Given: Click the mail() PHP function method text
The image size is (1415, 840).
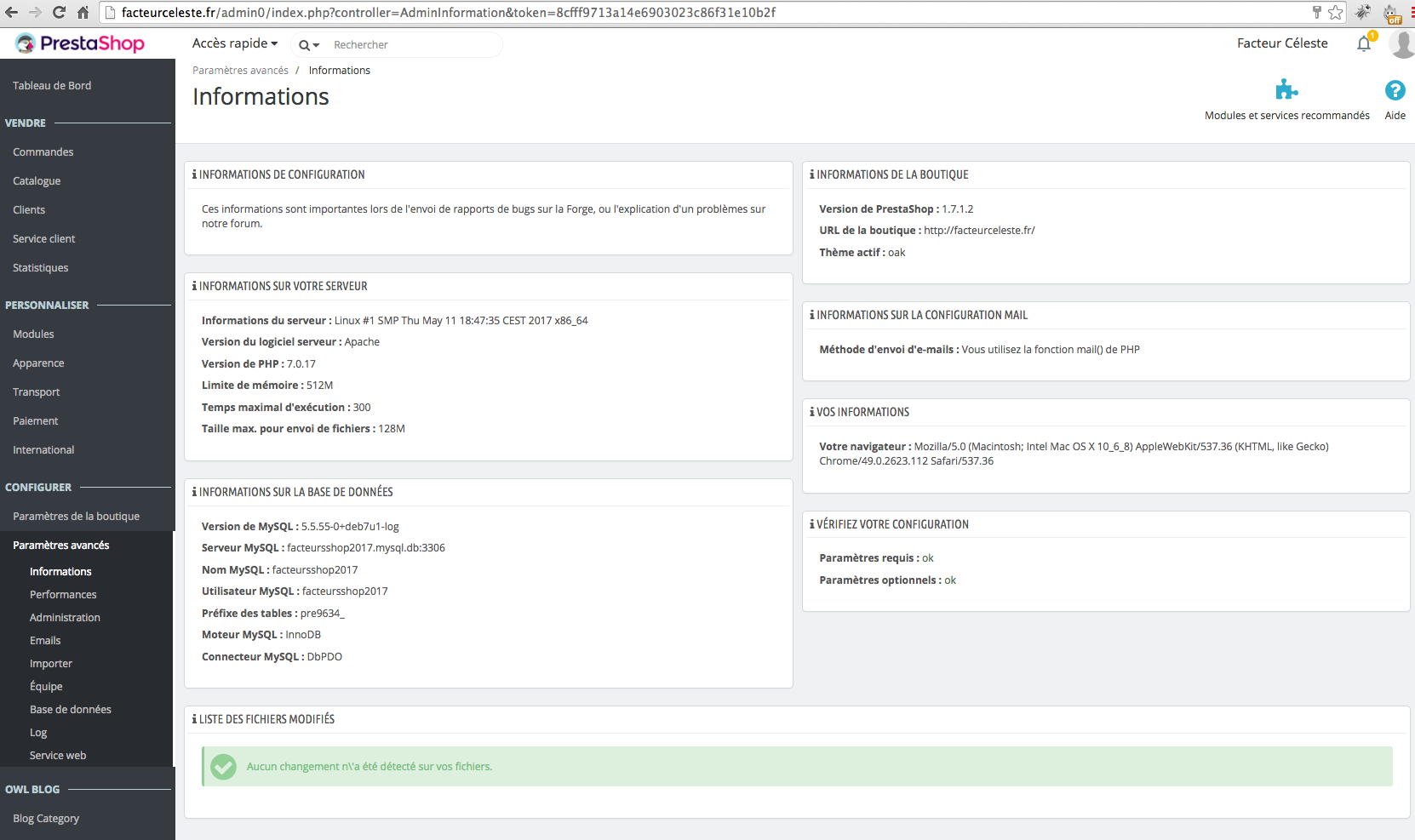Looking at the screenshot, I should point(1051,350).
